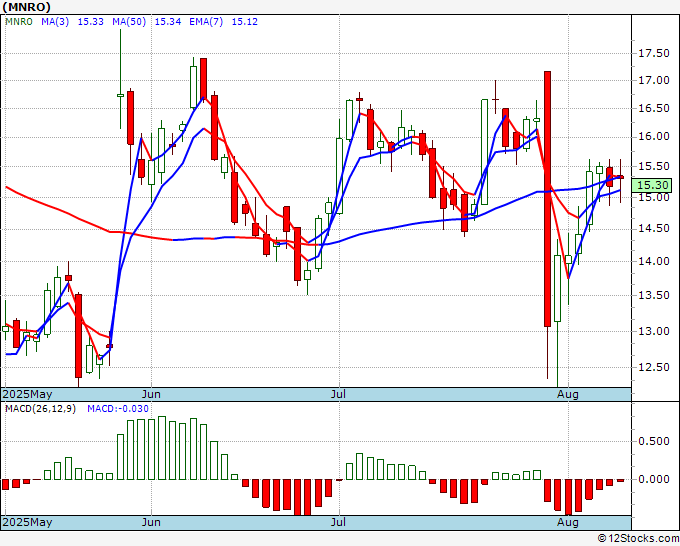Click the 0.000 MACD axis label
Screen dimensions: 680x546
654,479
